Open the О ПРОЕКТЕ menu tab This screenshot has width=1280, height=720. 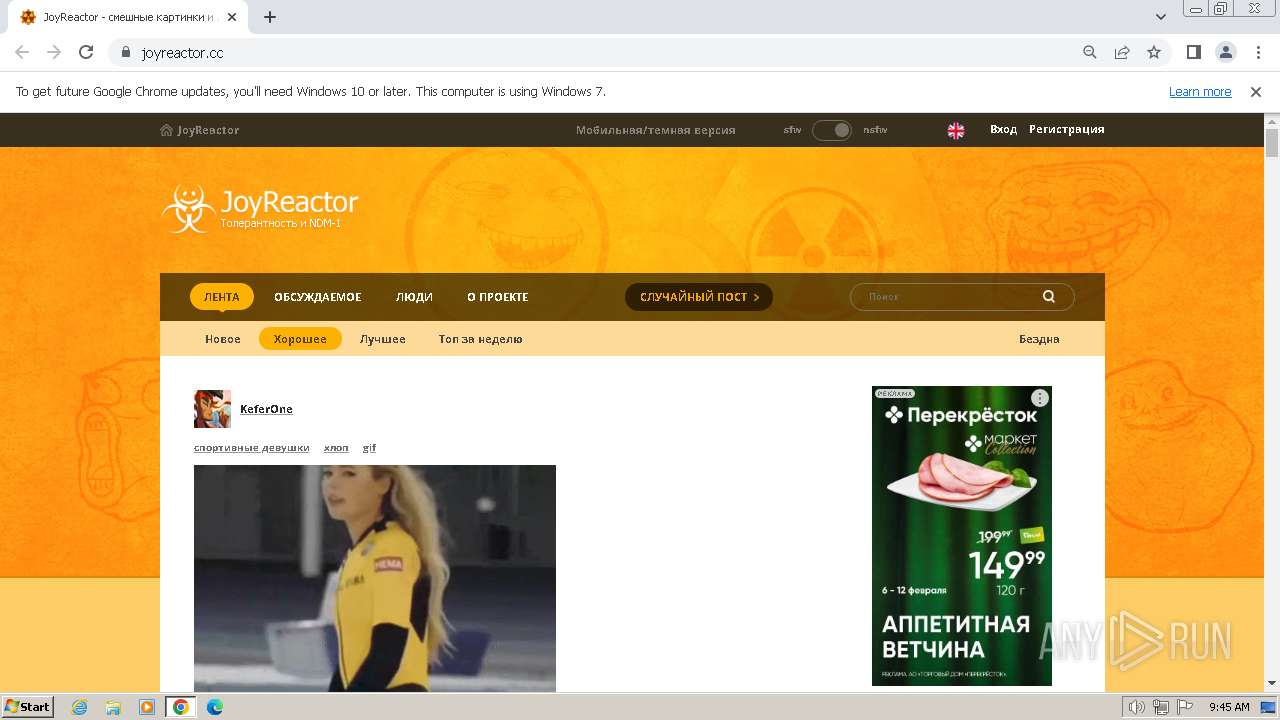tap(498, 297)
